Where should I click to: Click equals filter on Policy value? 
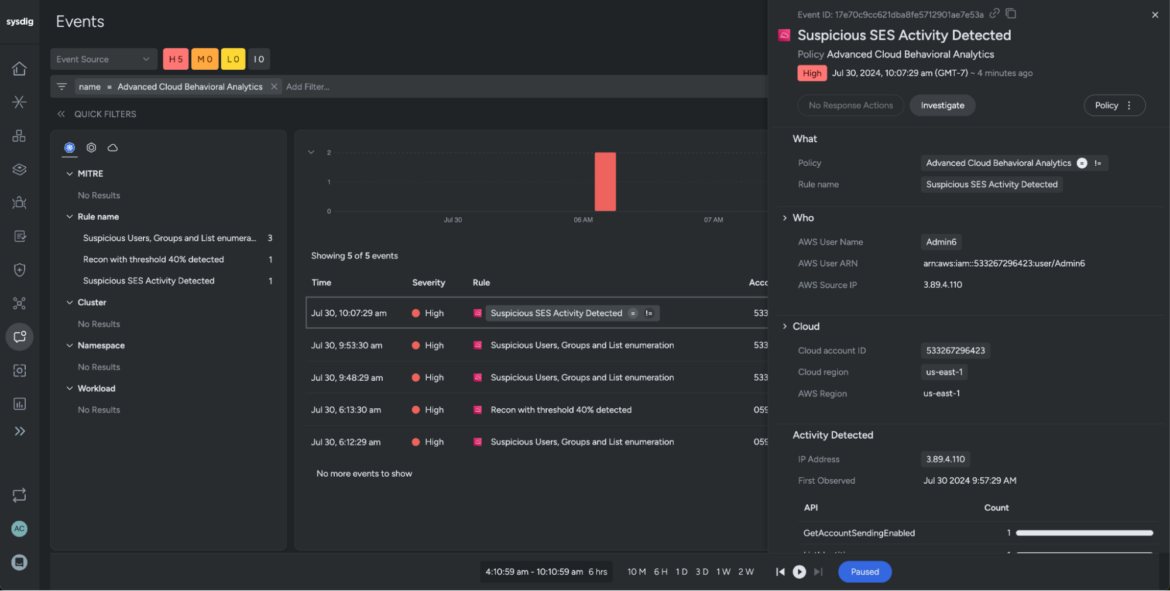[1082, 163]
